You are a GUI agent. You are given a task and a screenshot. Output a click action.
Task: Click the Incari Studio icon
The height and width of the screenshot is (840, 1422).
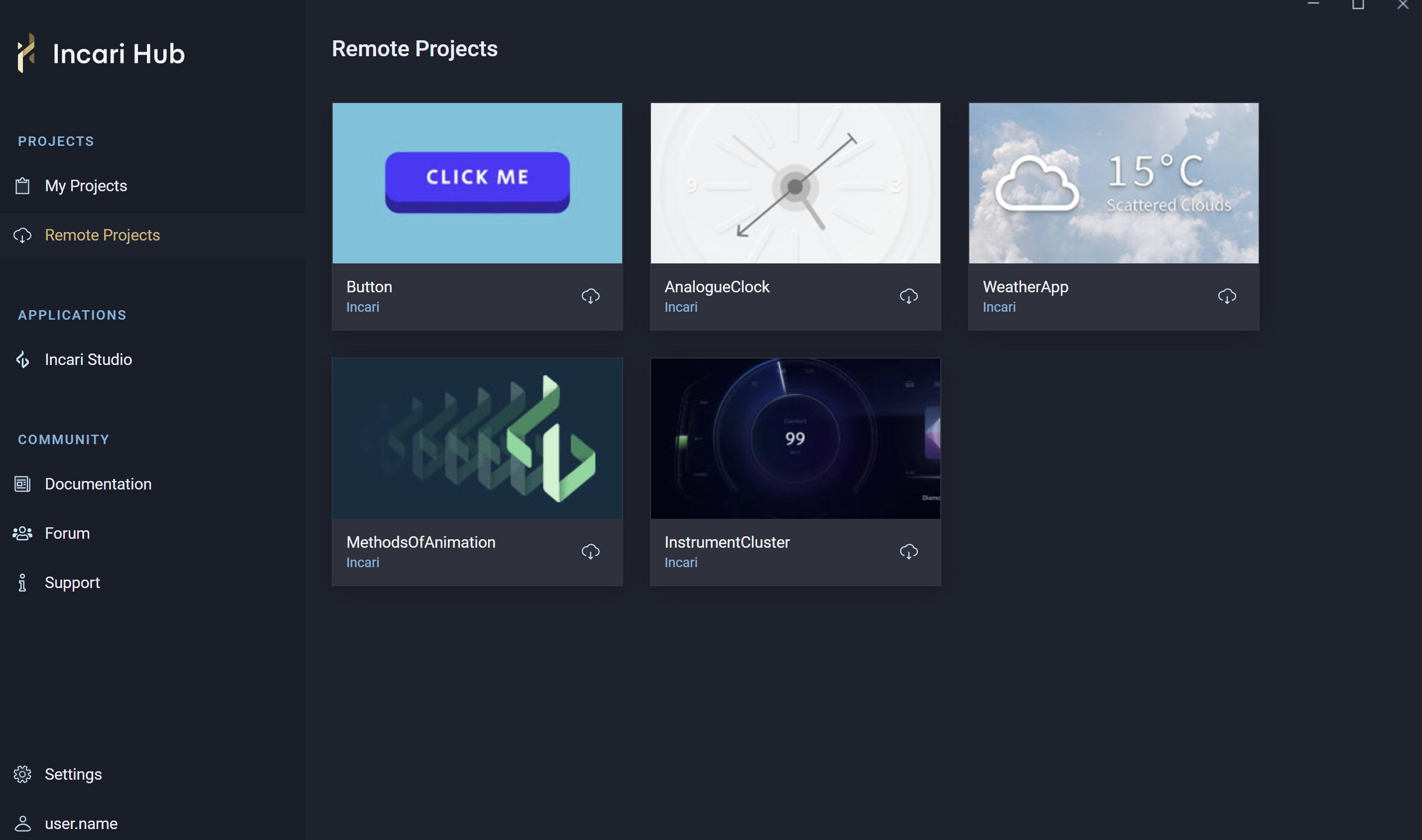tap(22, 360)
